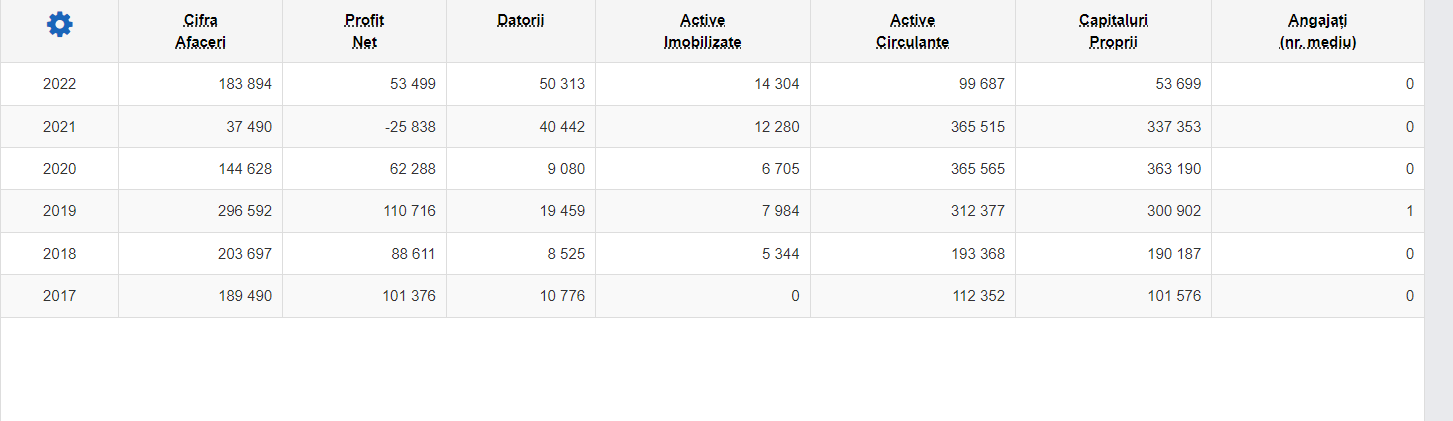The image size is (1453, 421).
Task: Click the 2022 turnover value 183 894
Action: tap(245, 84)
